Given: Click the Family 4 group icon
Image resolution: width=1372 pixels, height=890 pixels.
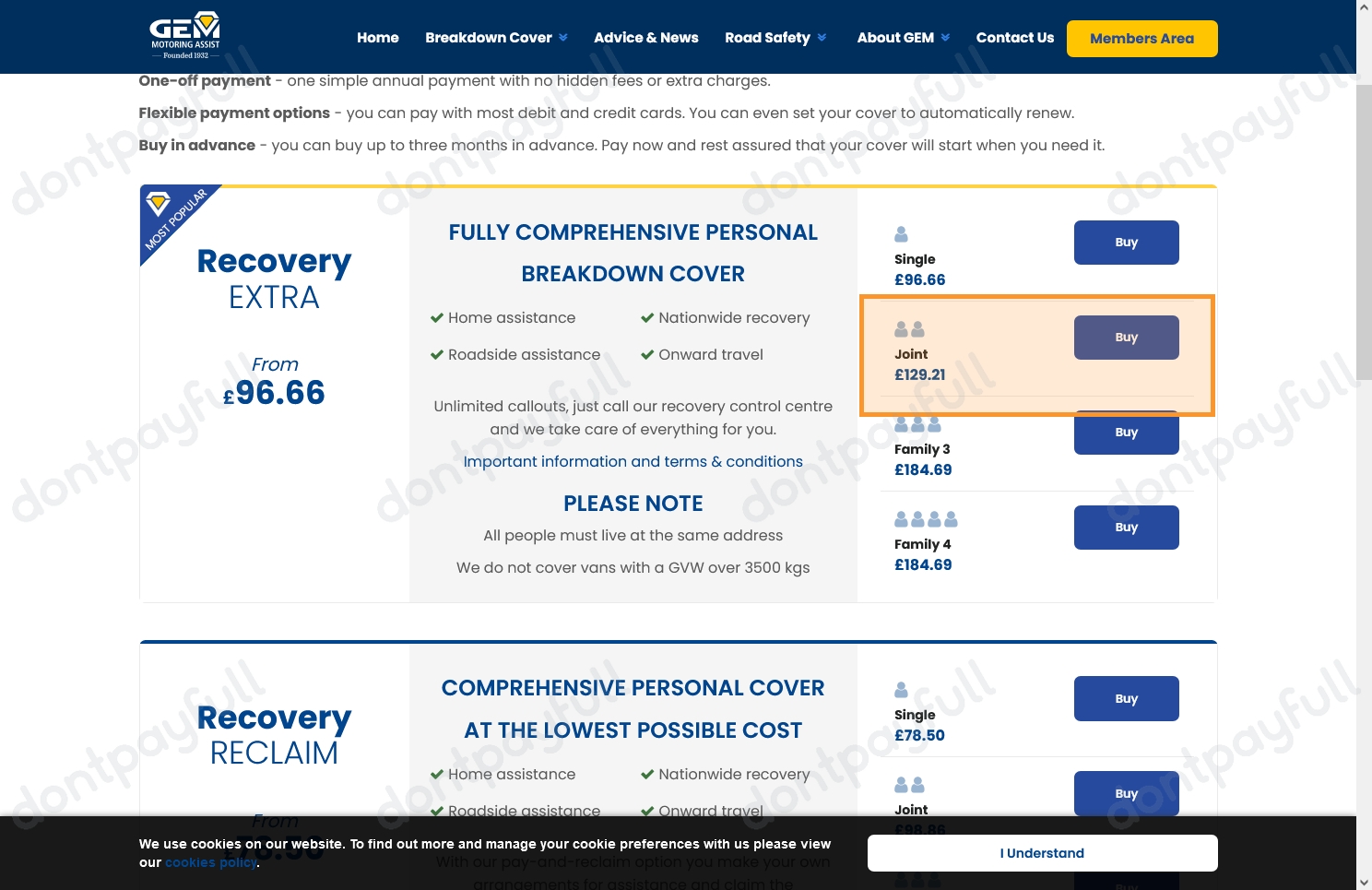Looking at the screenshot, I should 926,518.
